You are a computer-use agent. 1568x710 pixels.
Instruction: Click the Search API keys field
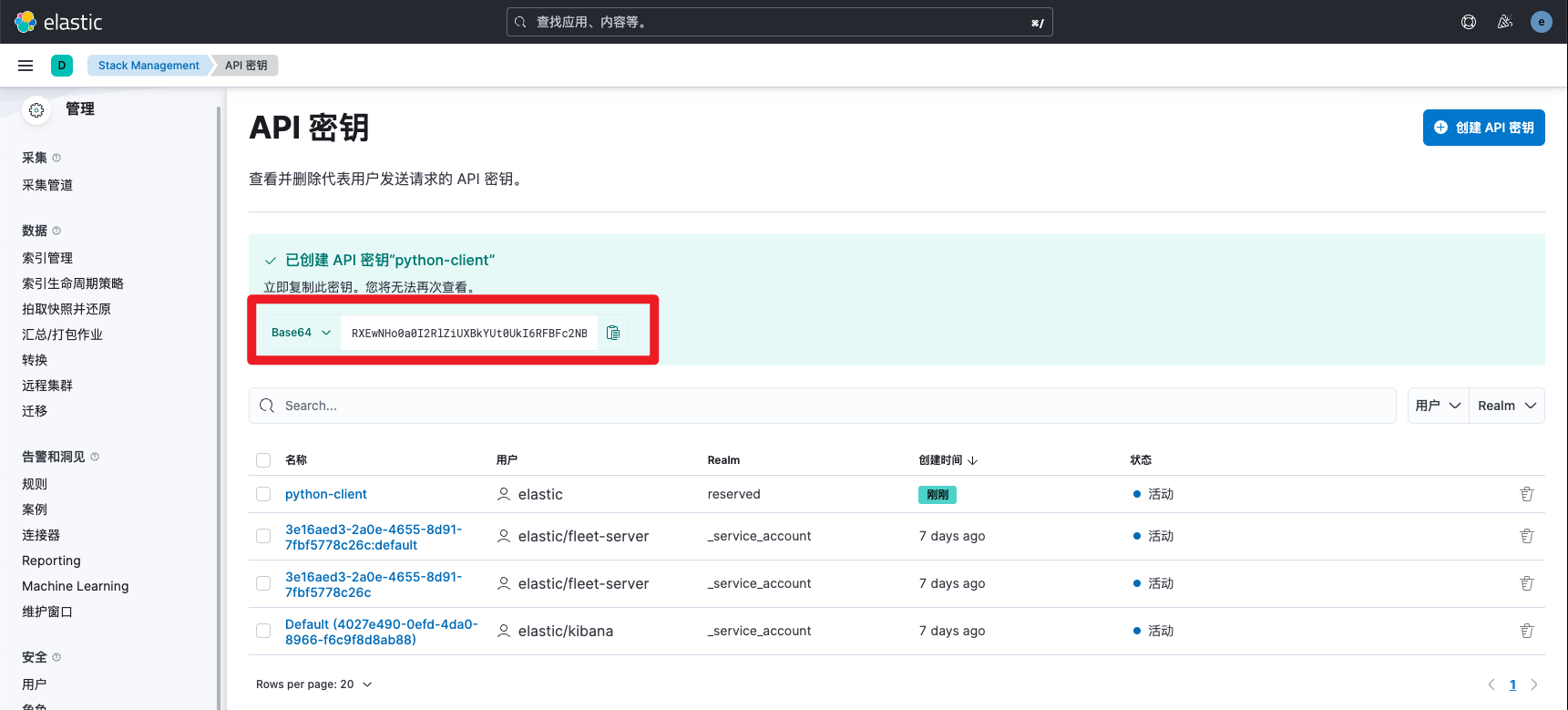822,406
